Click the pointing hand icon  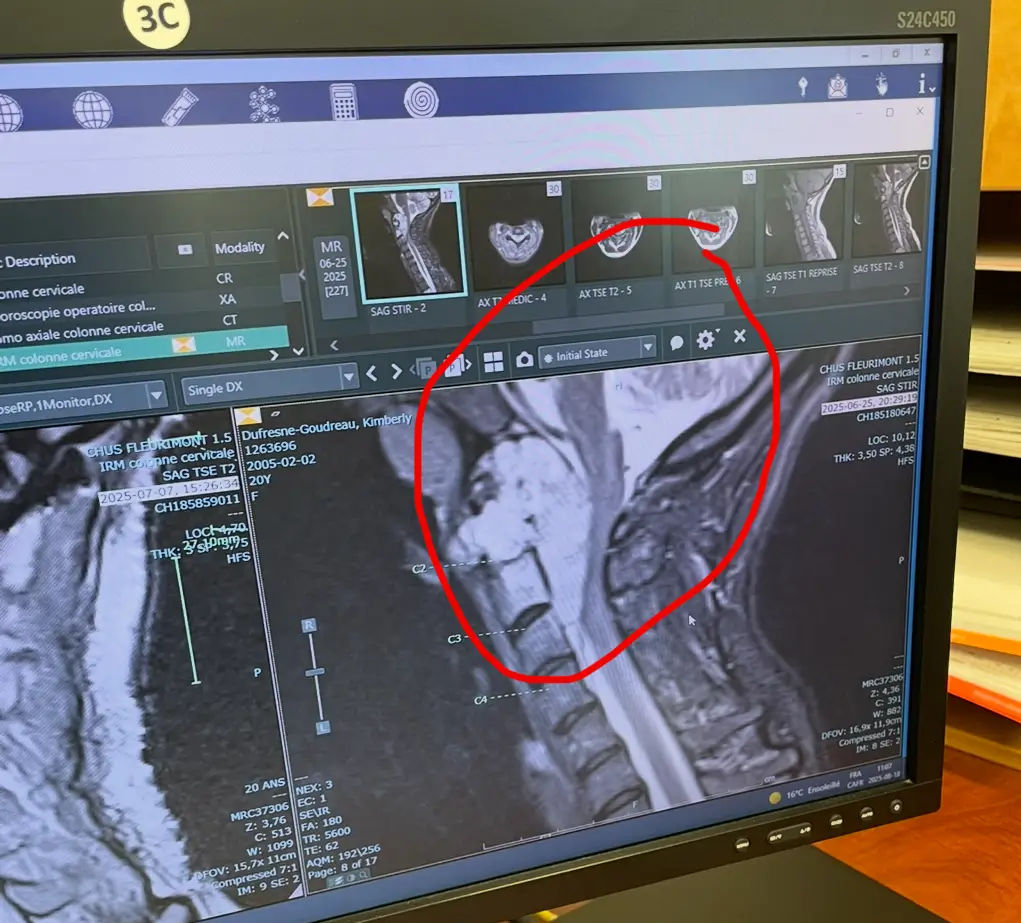pyautogui.click(x=881, y=85)
